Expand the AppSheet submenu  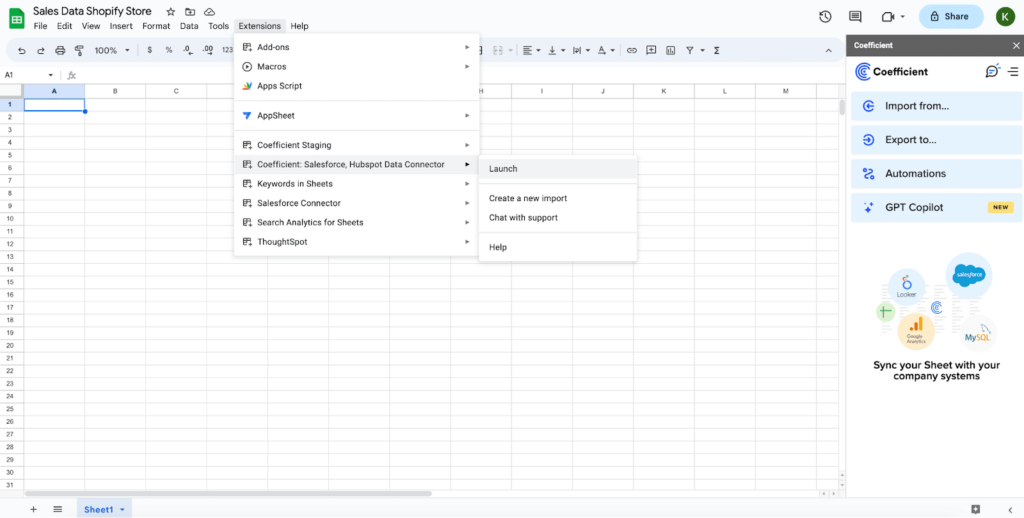pyautogui.click(x=357, y=116)
